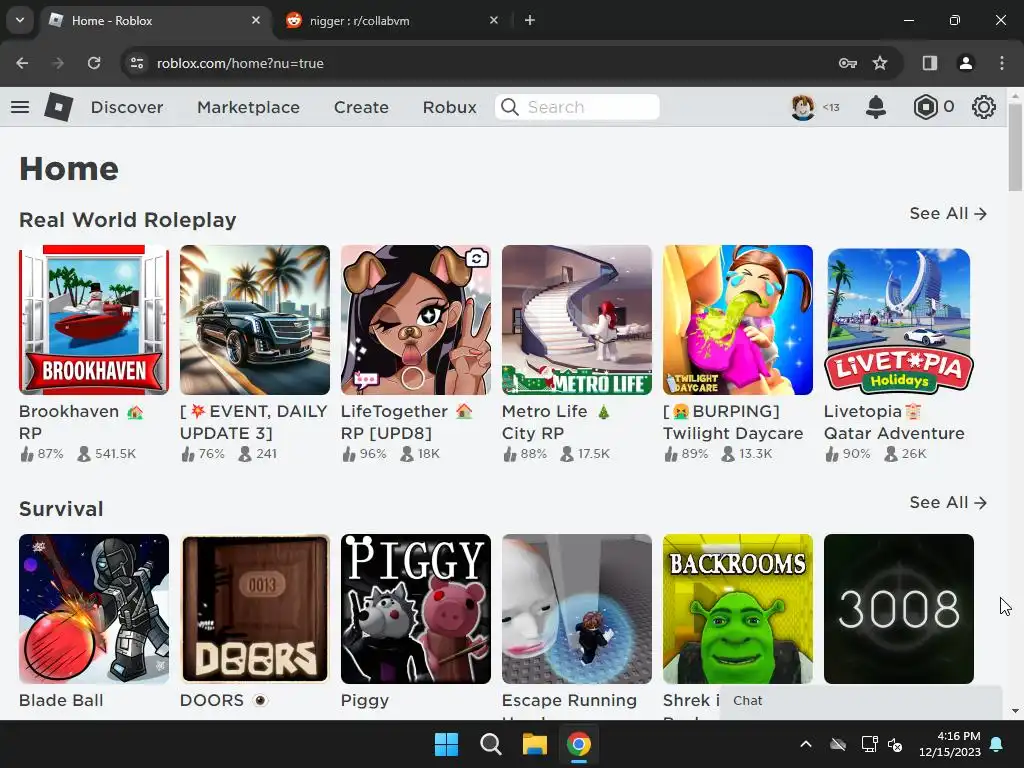Open Windows taskbar search
The height and width of the screenshot is (768, 1024).
click(x=490, y=744)
